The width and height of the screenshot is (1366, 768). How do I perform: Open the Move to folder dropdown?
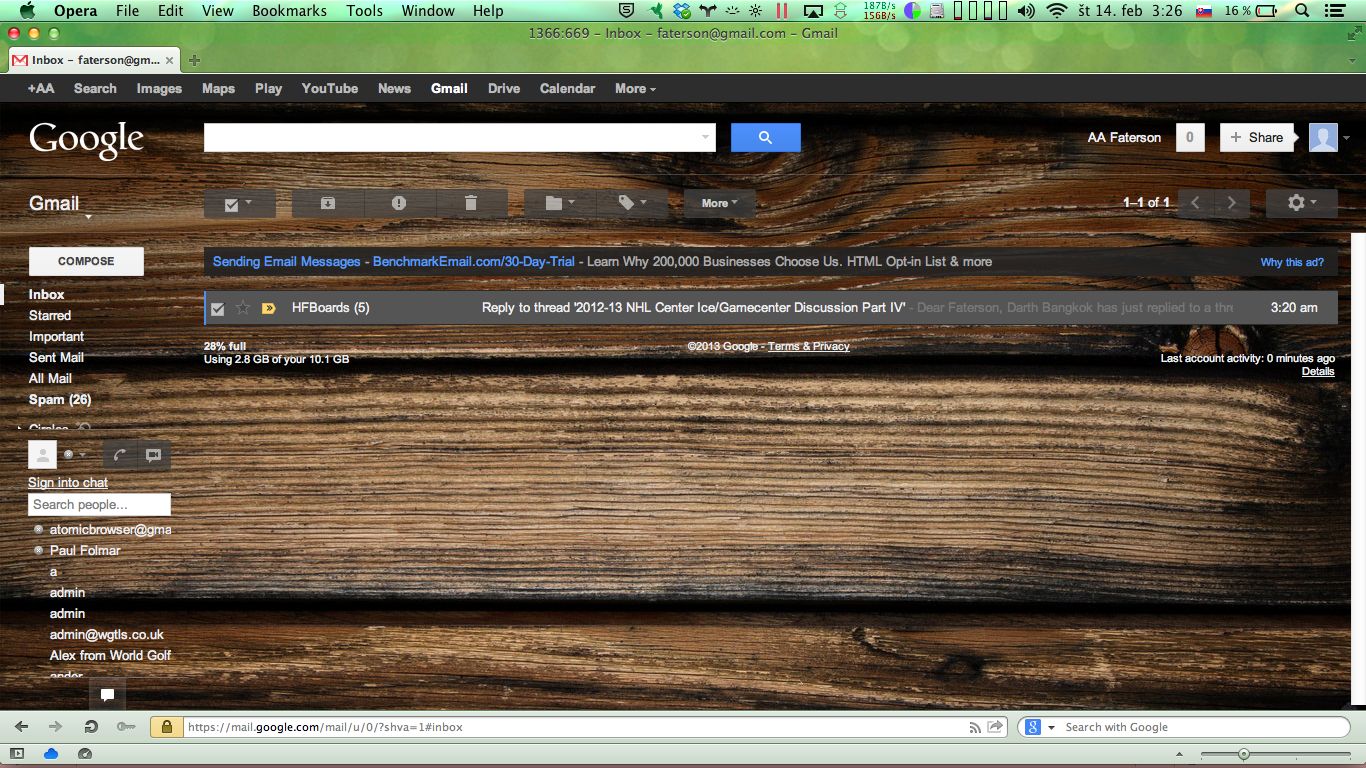[560, 203]
